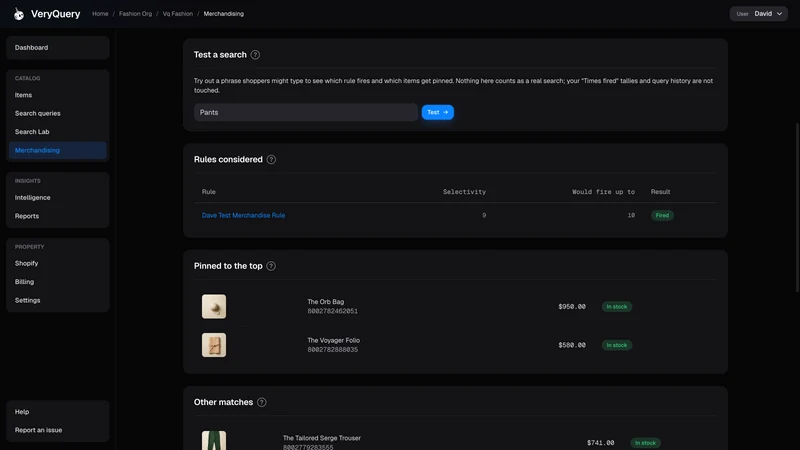The width and height of the screenshot is (800, 450).
Task: Click the blue Test button
Action: [x=437, y=112]
